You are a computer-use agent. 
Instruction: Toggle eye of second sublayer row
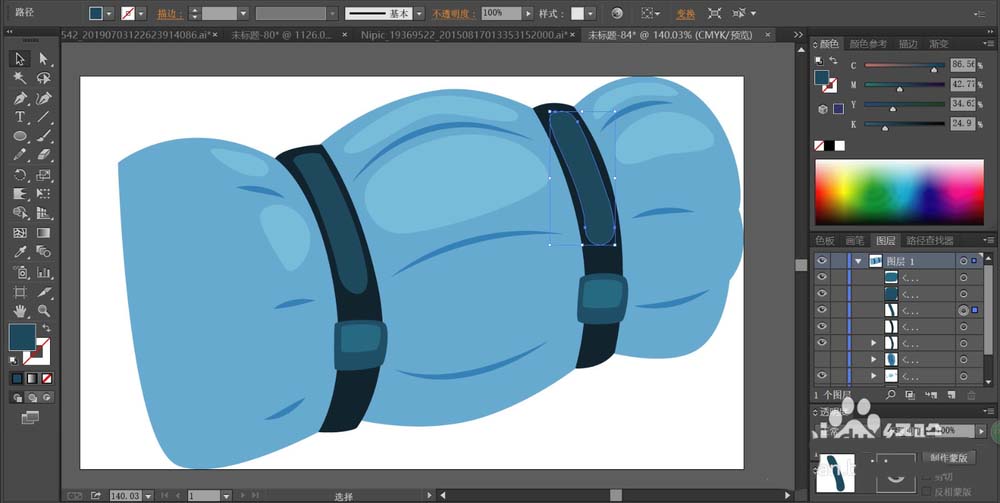(x=821, y=294)
